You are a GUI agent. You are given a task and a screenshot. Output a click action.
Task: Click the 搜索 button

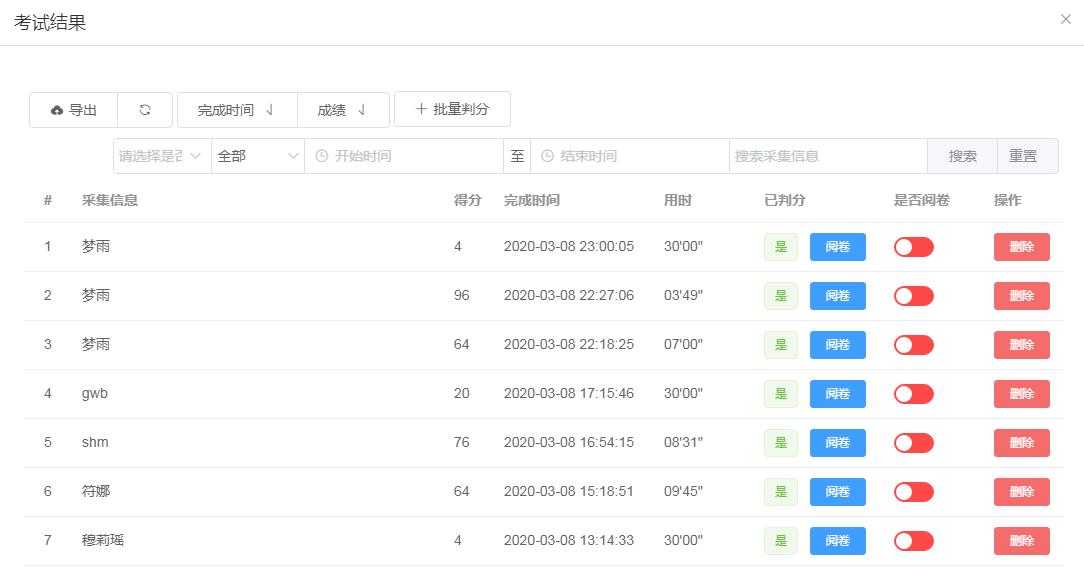[962, 156]
